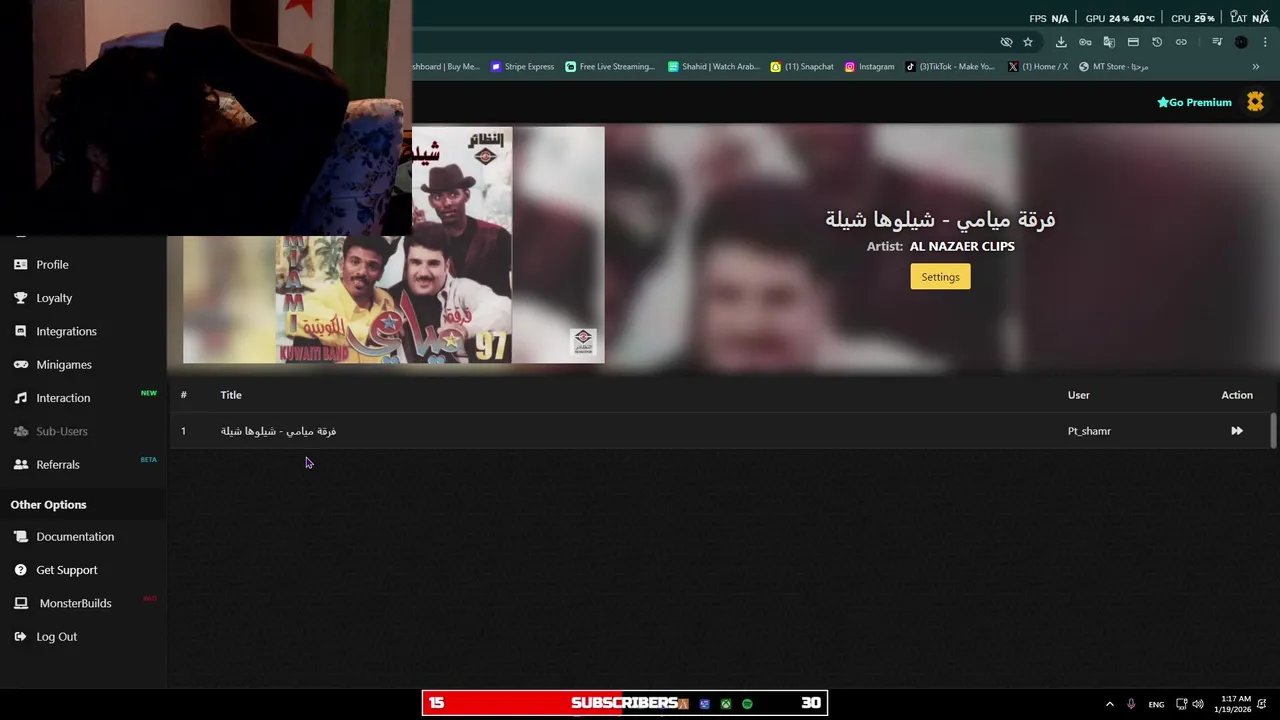The width and height of the screenshot is (1280, 720).
Task: Open the Stripe Express bookmark
Action: pyautogui.click(x=522, y=67)
